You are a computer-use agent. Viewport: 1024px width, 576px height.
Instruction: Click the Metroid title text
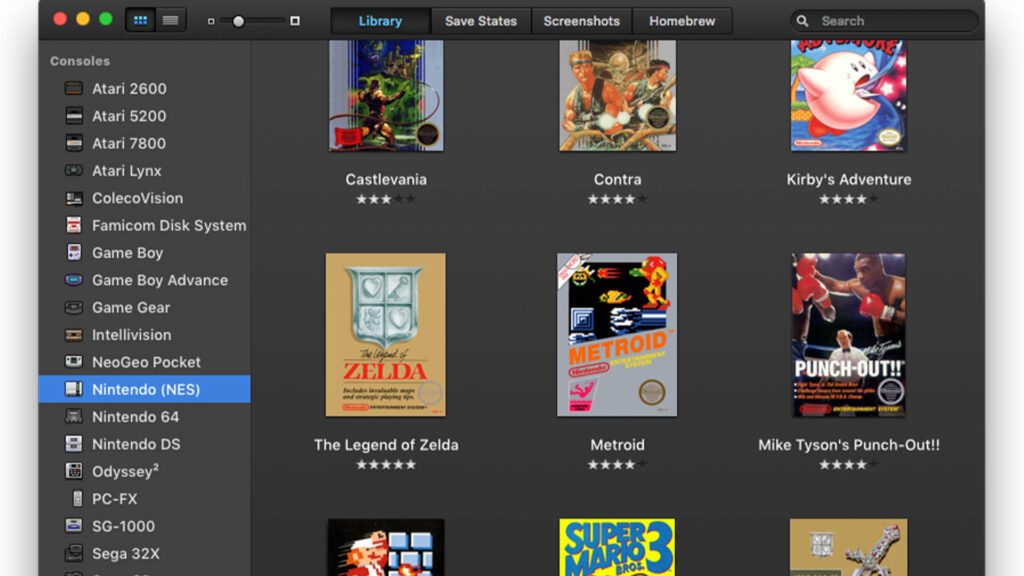pyautogui.click(x=617, y=445)
